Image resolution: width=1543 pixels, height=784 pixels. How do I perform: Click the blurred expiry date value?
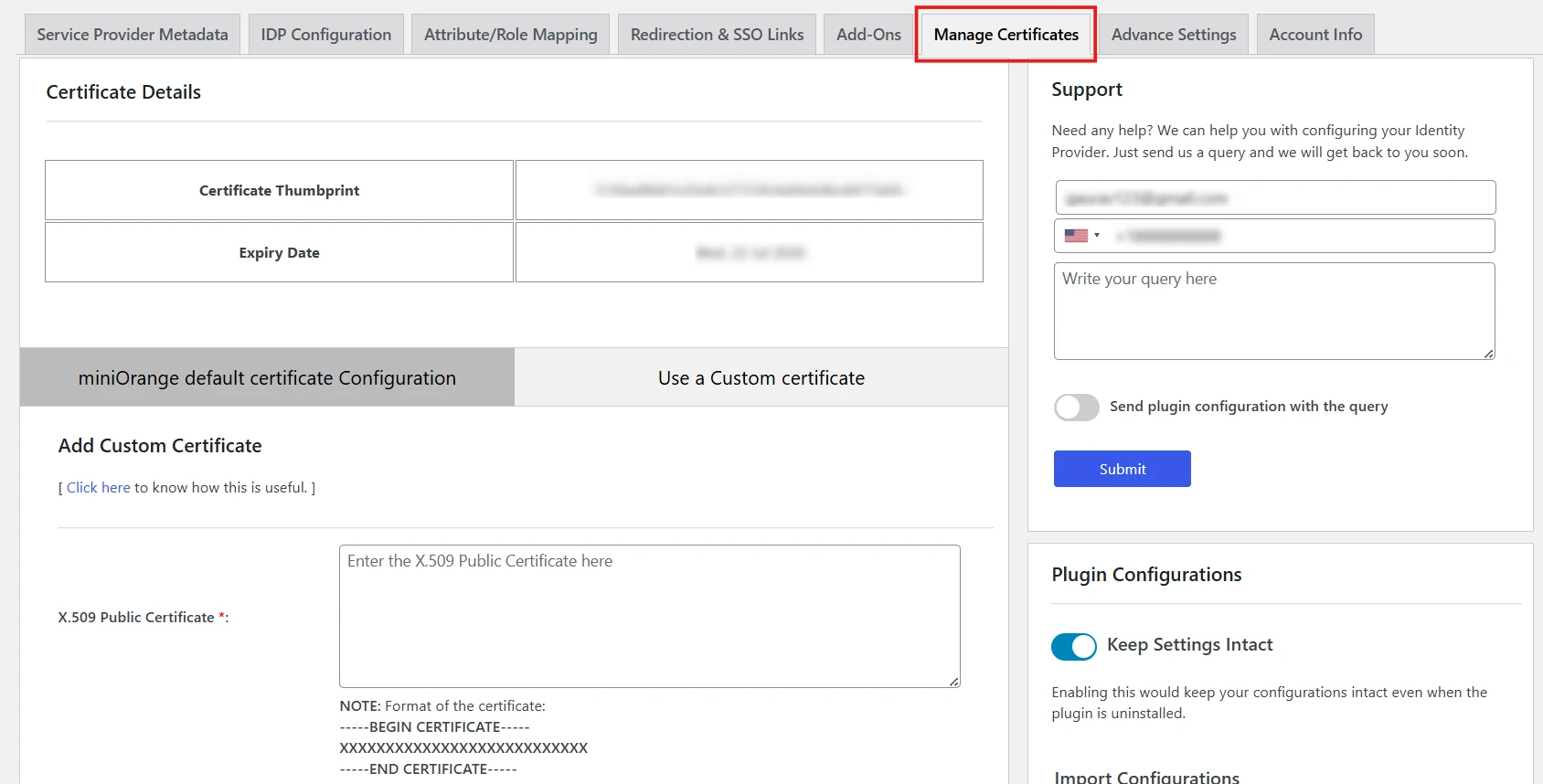[750, 252]
